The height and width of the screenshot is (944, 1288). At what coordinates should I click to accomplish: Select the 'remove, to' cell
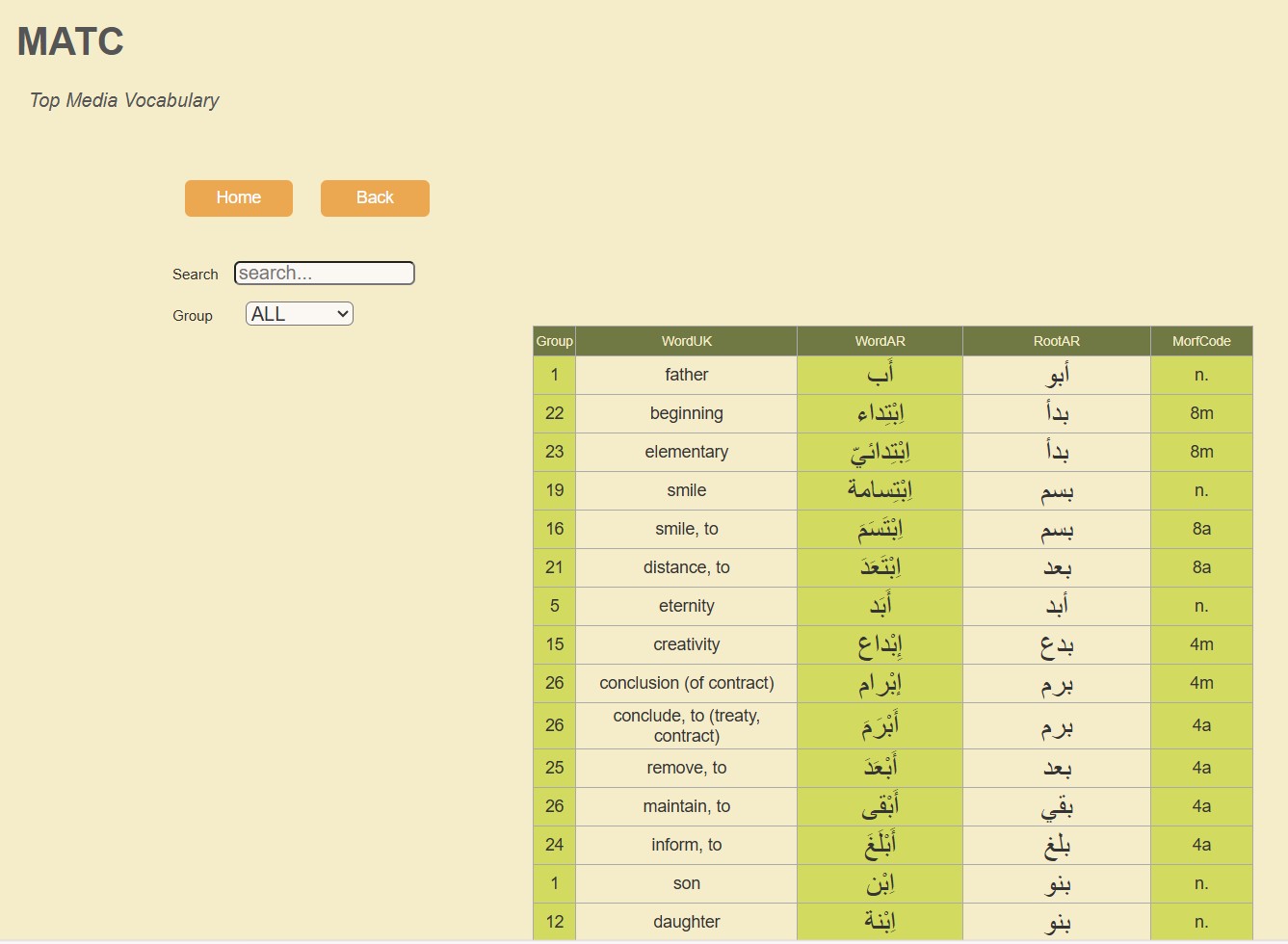(687, 768)
